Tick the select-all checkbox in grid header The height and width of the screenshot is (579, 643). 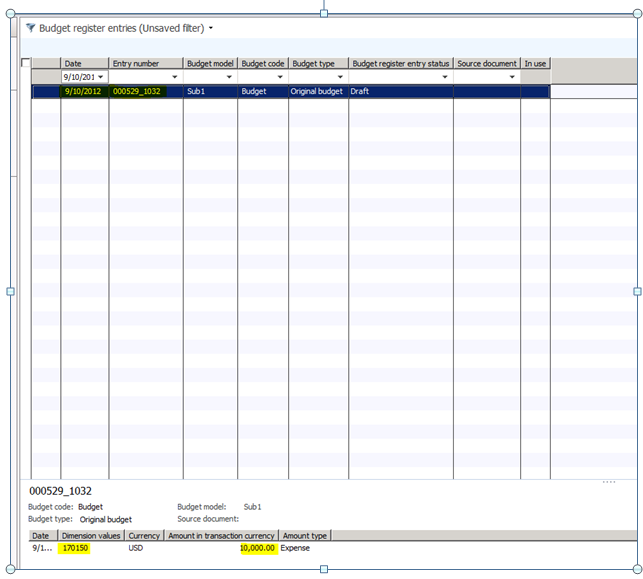25,63
